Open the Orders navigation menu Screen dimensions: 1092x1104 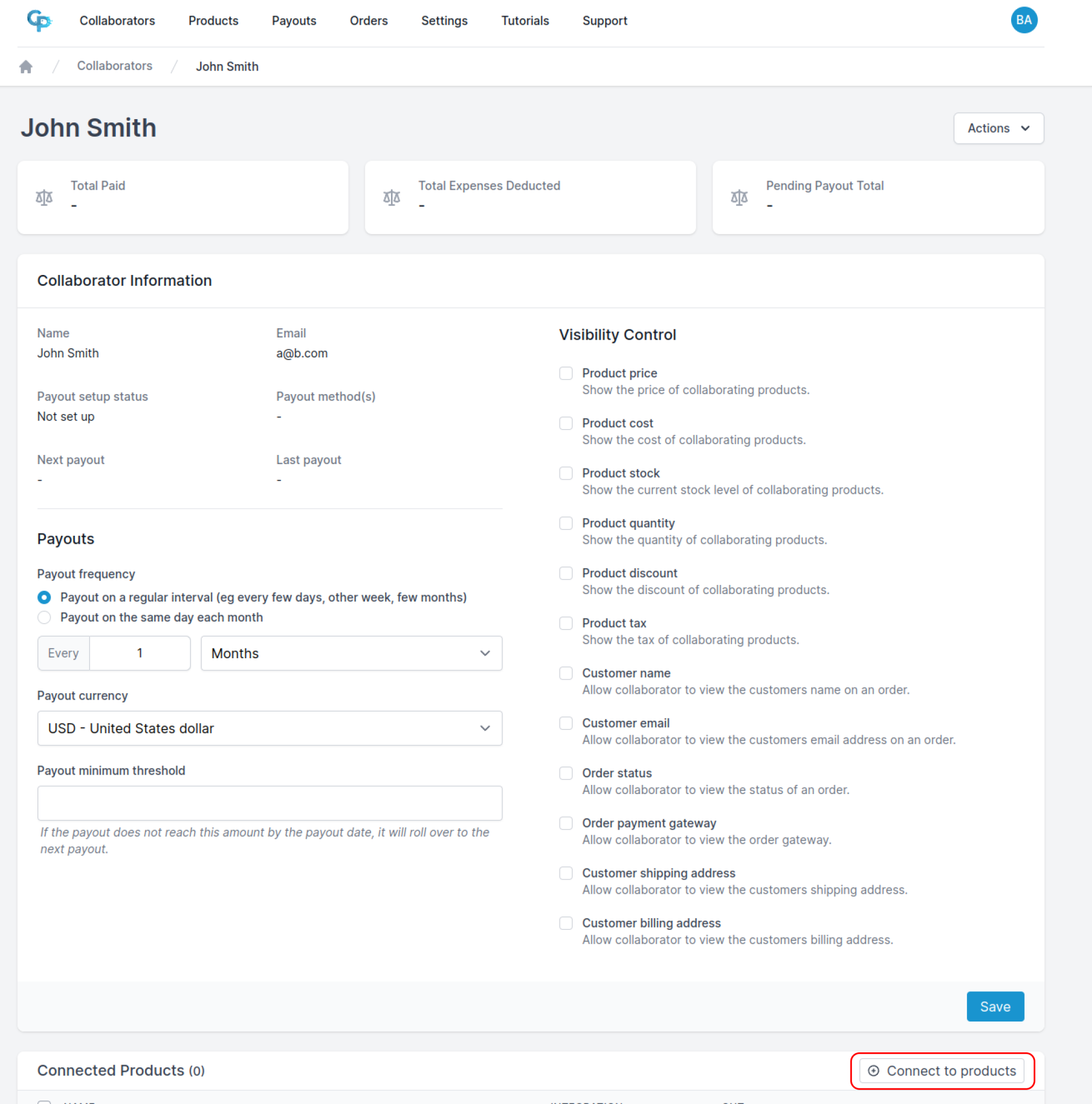369,20
